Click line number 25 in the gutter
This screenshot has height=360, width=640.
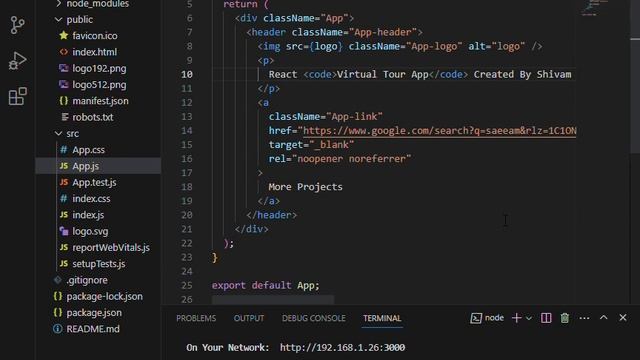point(187,285)
